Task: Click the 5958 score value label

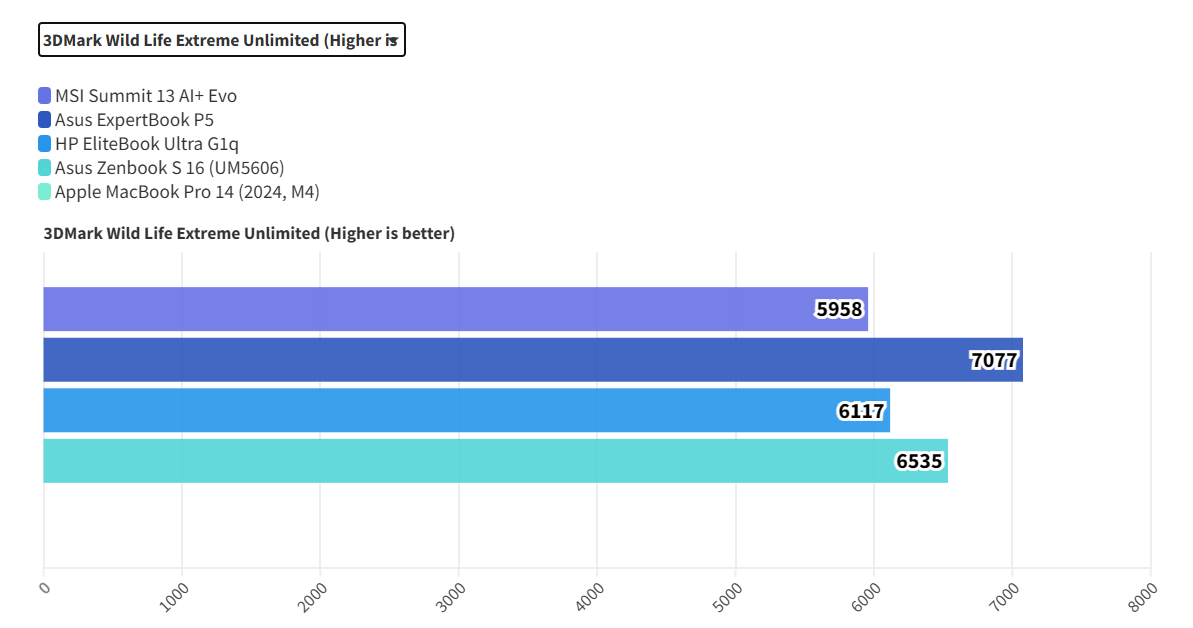Action: coord(839,309)
